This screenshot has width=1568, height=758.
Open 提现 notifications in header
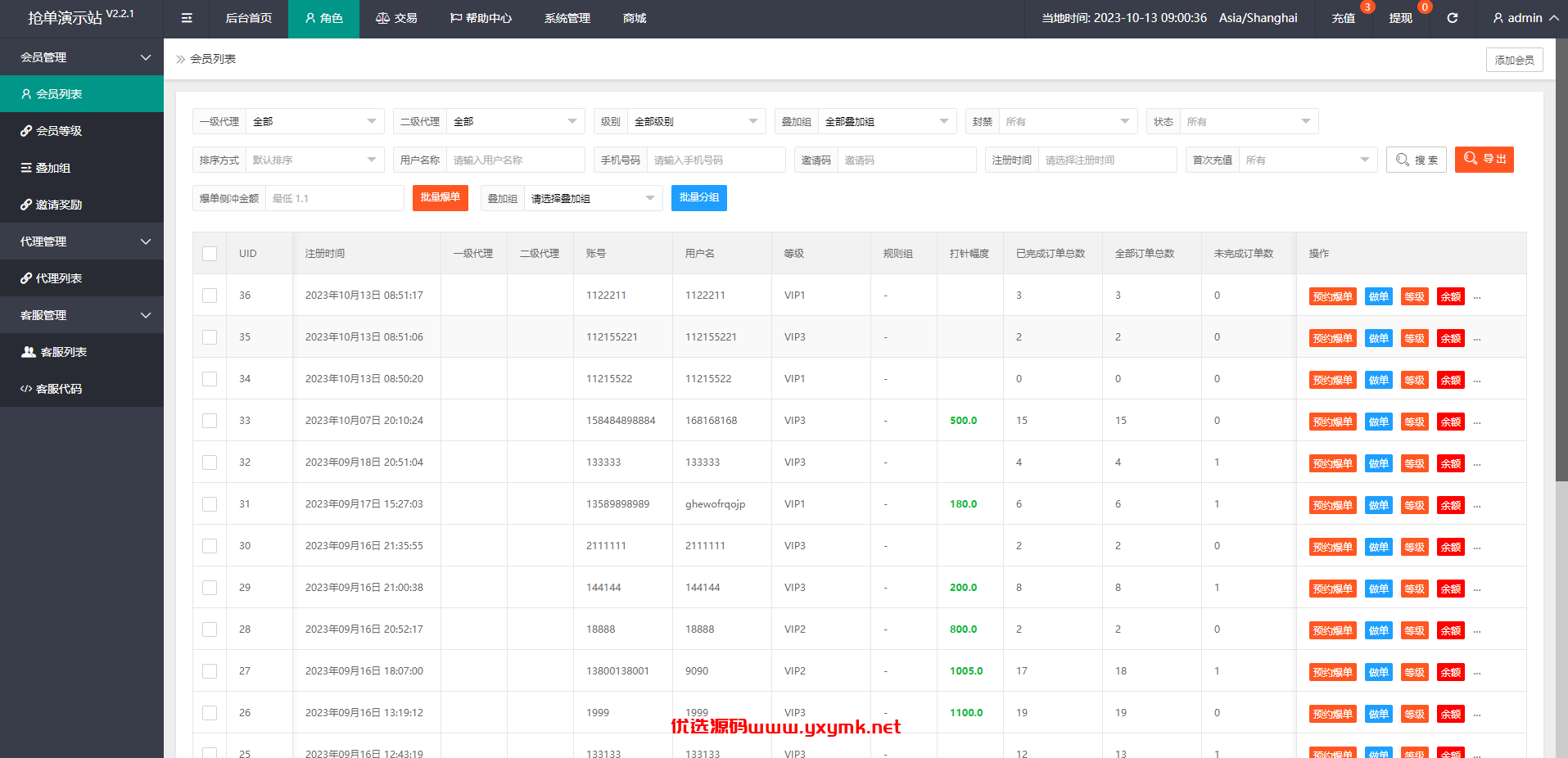1401,18
